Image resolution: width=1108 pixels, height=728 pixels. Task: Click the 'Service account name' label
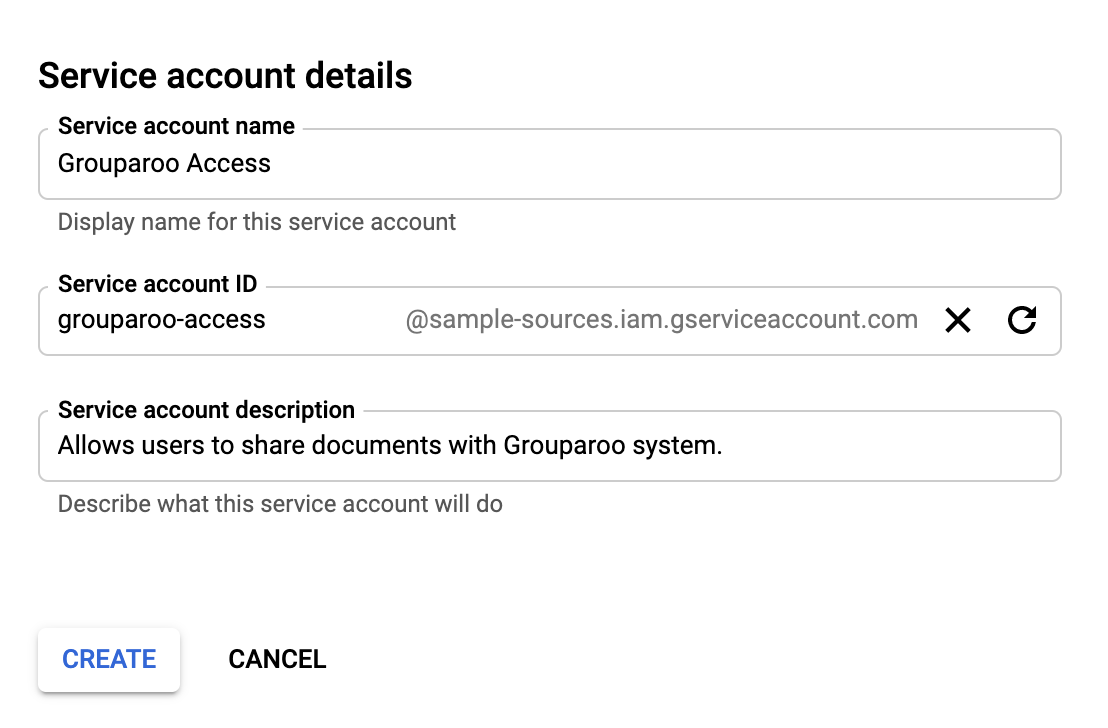tap(176, 126)
